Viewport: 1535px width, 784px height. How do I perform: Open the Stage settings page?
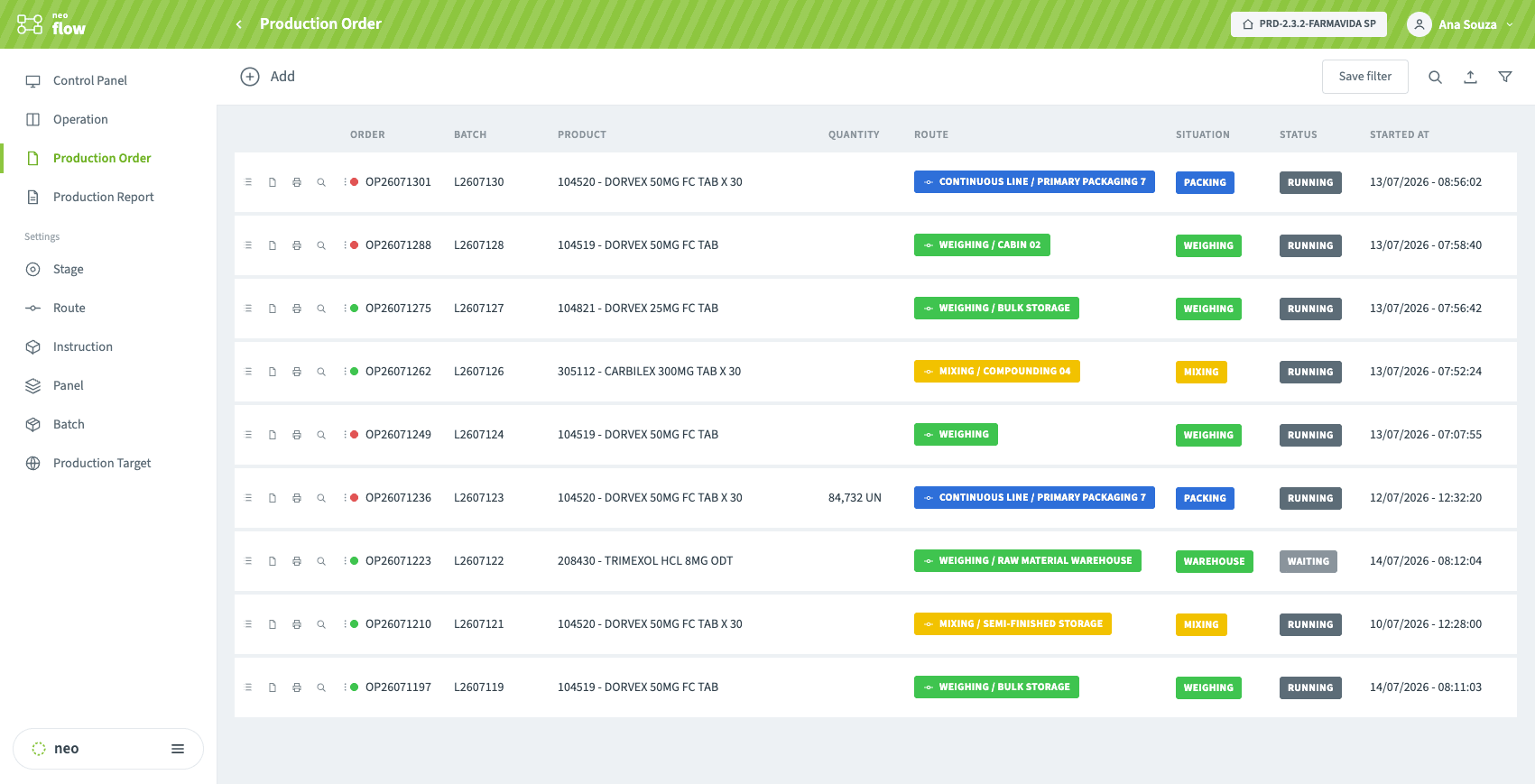pyautogui.click(x=68, y=269)
